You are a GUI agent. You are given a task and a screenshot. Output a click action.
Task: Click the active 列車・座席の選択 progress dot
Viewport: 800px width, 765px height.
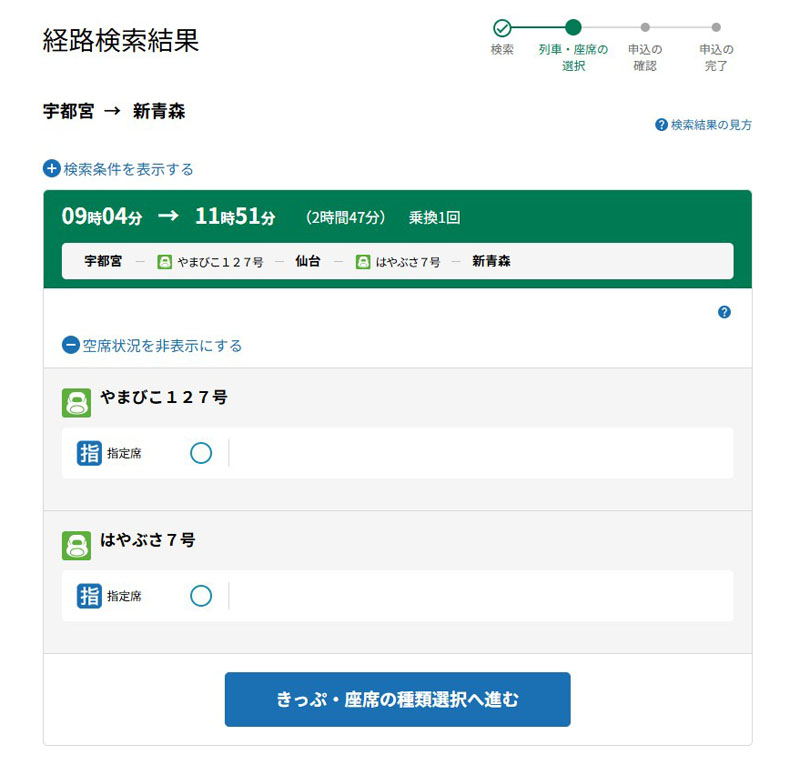click(573, 28)
